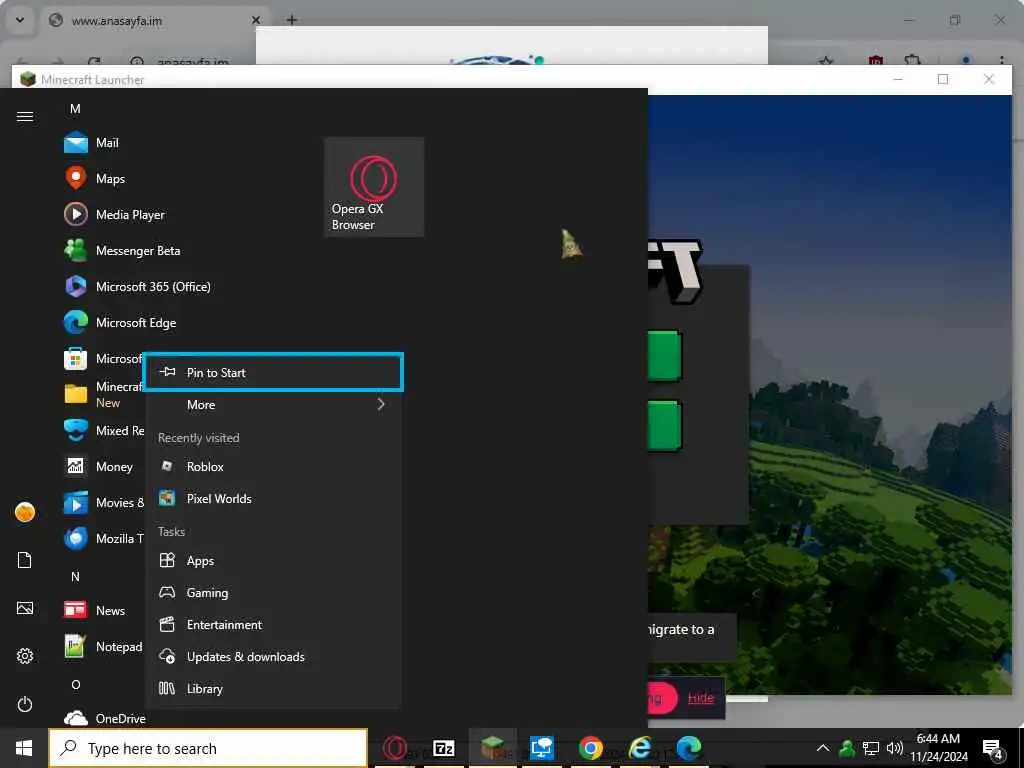Choose the Apps task
Image resolution: width=1024 pixels, height=768 pixels.
pyautogui.click(x=273, y=560)
